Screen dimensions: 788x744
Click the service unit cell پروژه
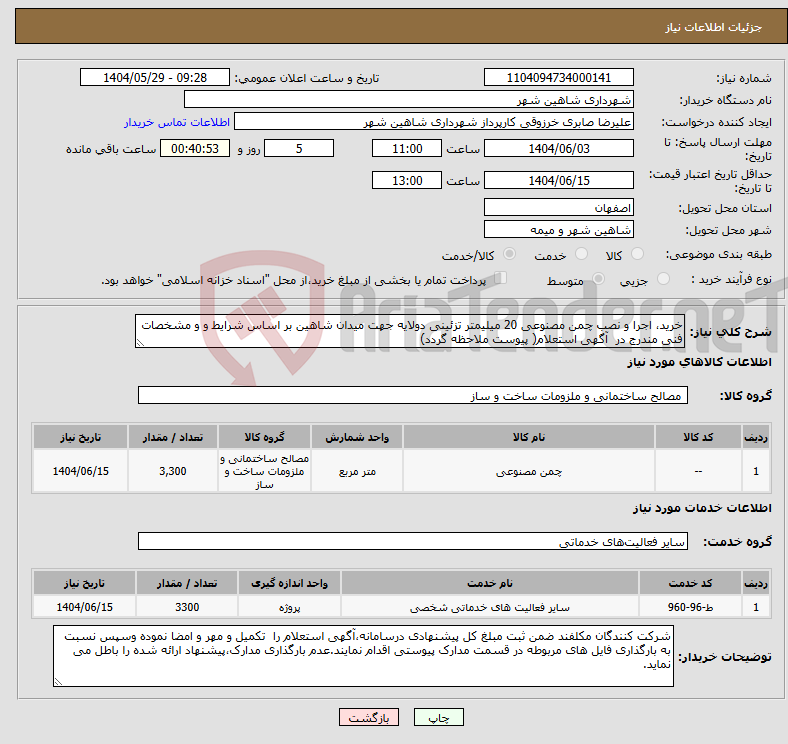tap(289, 607)
